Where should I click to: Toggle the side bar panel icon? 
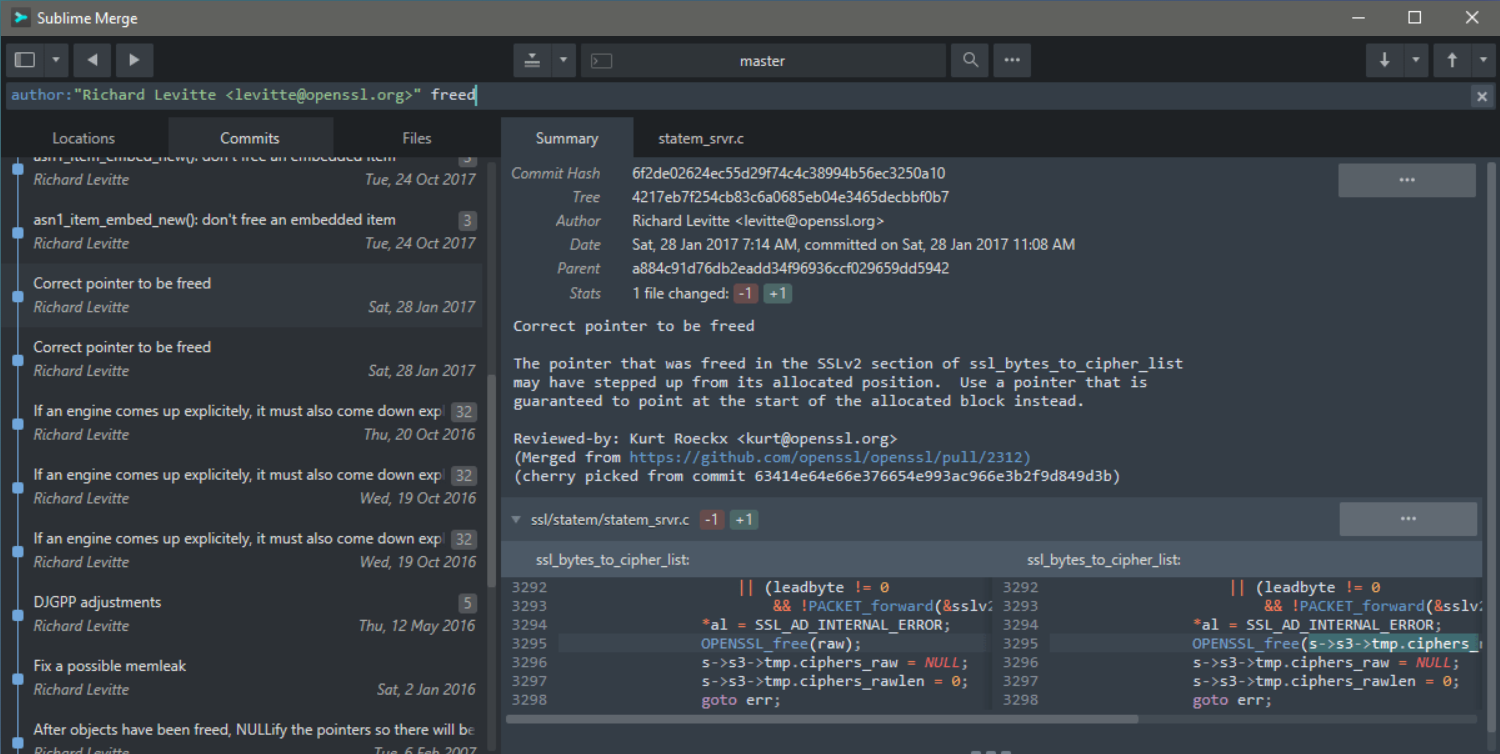click(x=25, y=61)
